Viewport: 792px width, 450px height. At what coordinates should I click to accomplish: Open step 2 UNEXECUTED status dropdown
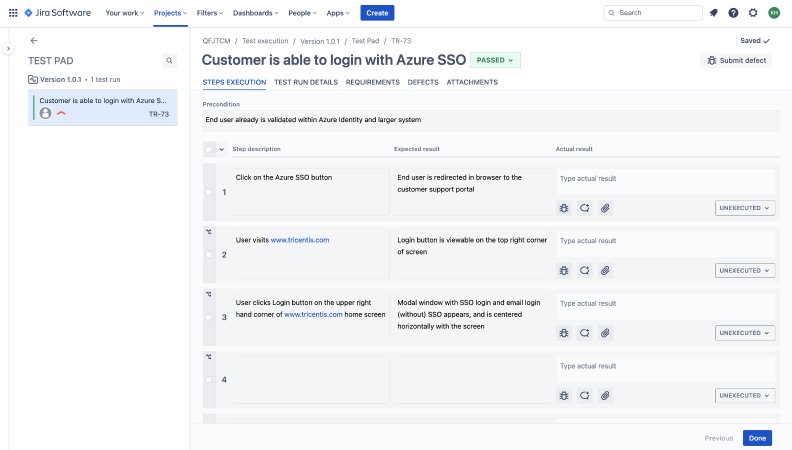pyautogui.click(x=745, y=270)
